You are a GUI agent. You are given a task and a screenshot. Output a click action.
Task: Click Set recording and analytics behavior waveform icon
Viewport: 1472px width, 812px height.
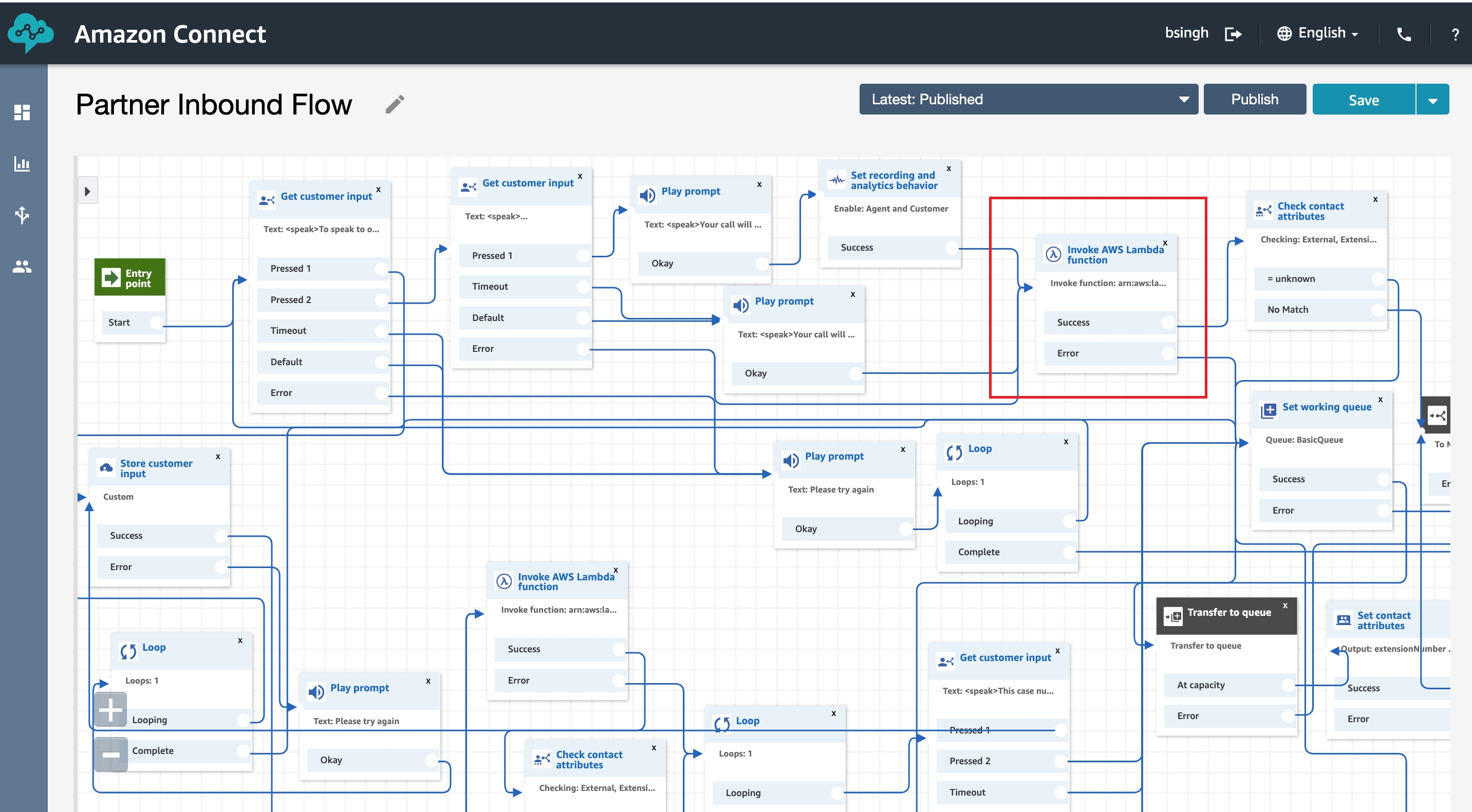point(837,180)
